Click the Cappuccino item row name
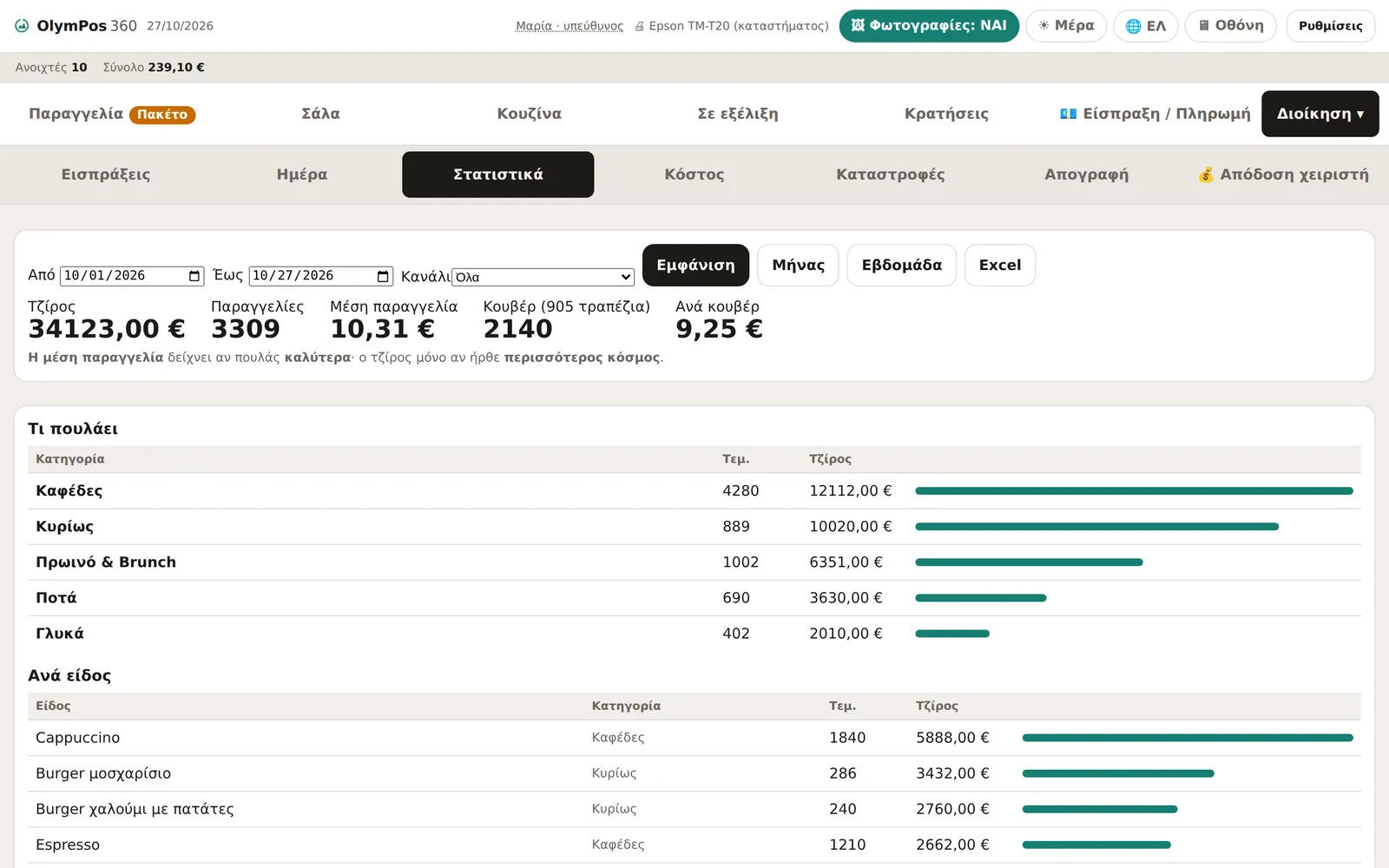The width and height of the screenshot is (1389, 868). (x=78, y=738)
